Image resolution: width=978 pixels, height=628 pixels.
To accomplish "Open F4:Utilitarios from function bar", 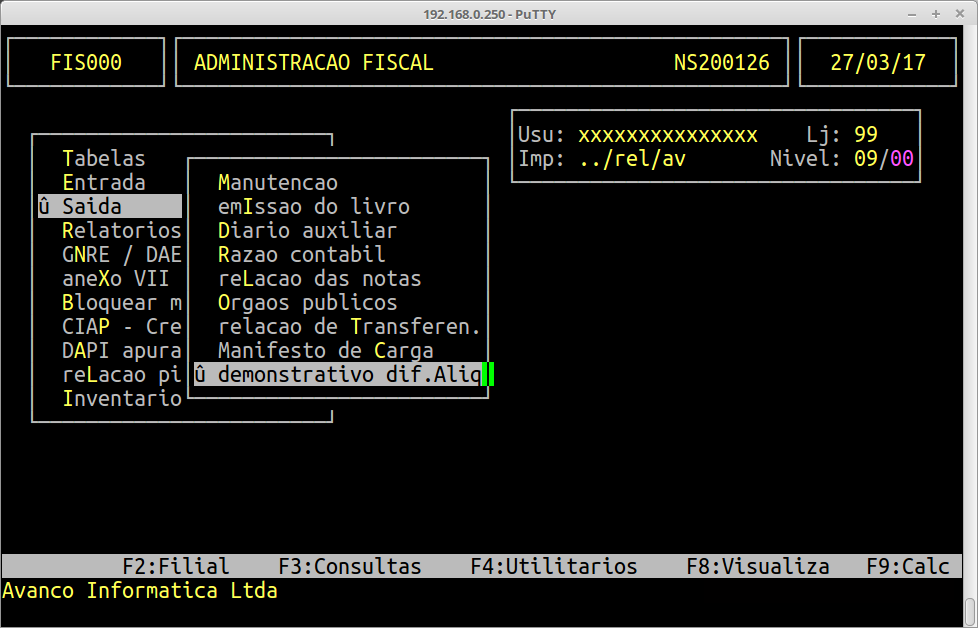I will click(x=554, y=567).
